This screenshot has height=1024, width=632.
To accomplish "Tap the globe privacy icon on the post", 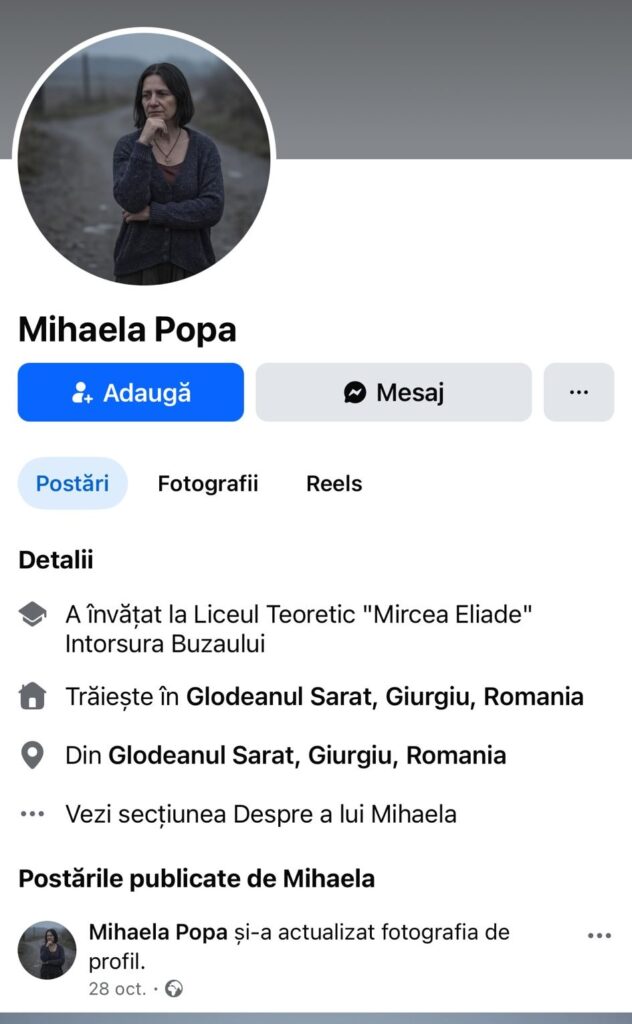I will click(174, 990).
